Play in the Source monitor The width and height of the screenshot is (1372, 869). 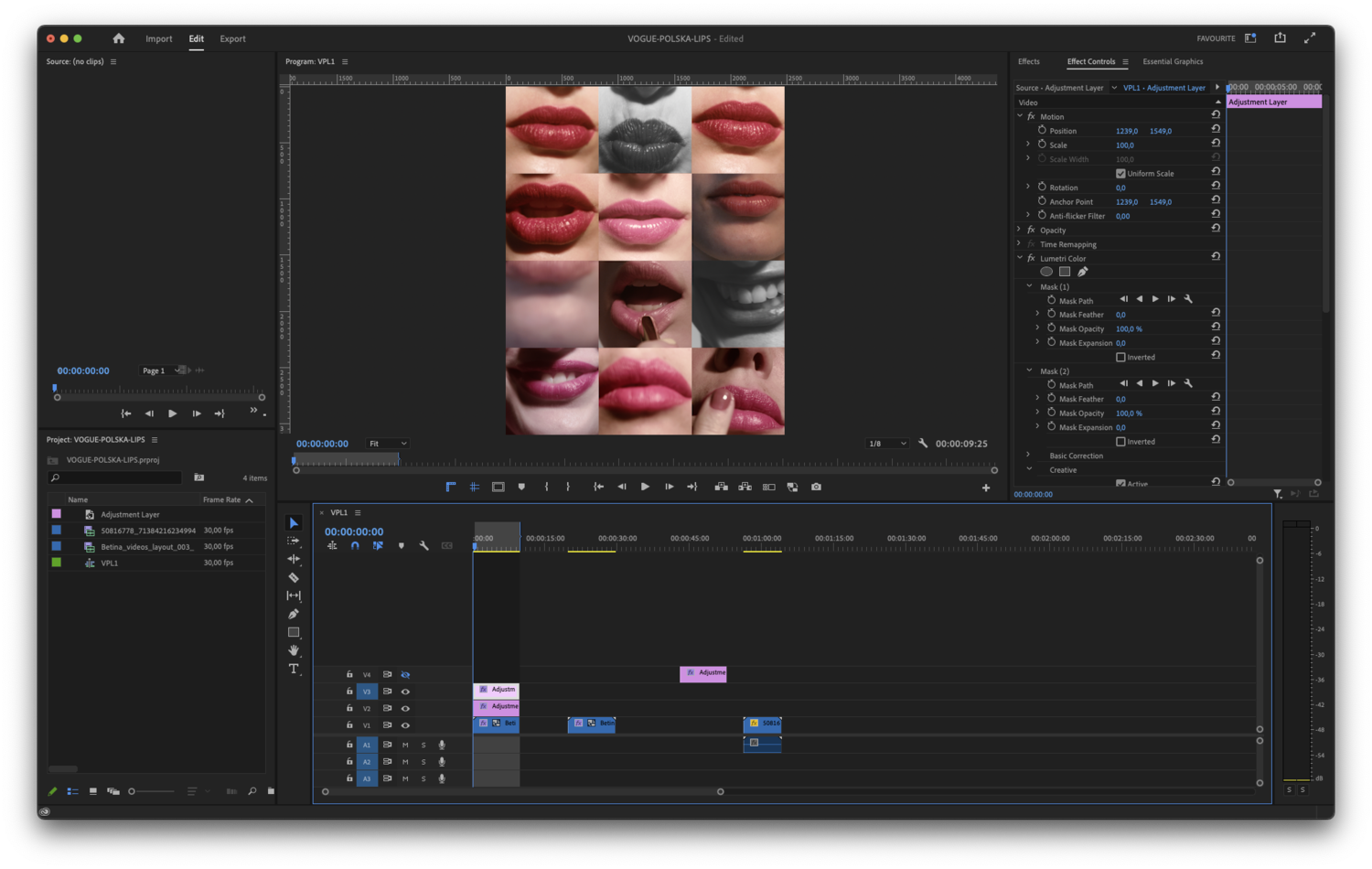point(172,413)
